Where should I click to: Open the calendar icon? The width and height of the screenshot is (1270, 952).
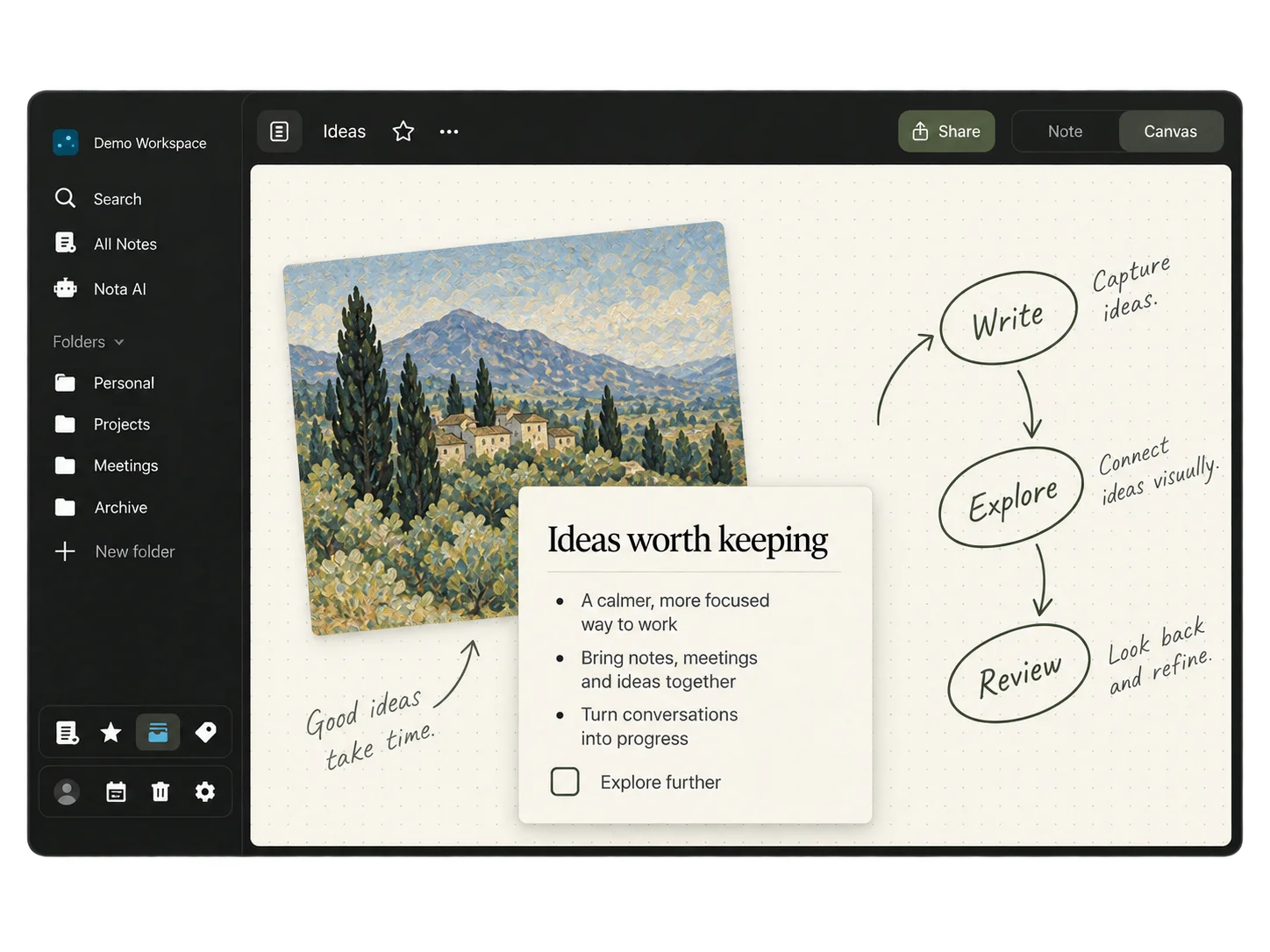tap(116, 792)
